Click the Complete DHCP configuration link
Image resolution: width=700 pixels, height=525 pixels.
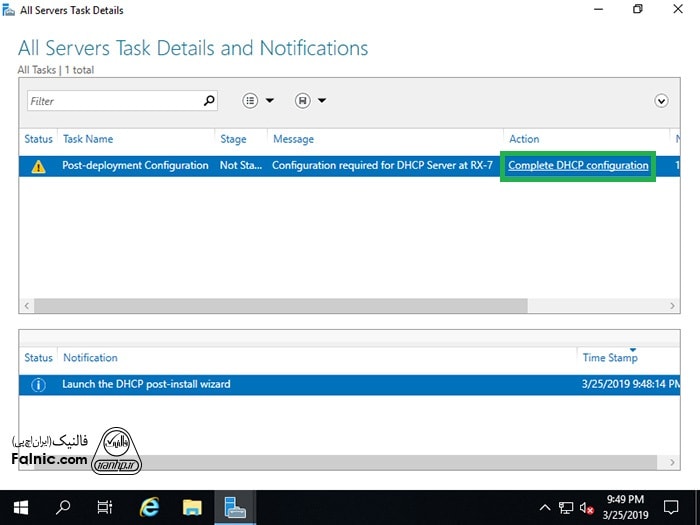point(578,165)
